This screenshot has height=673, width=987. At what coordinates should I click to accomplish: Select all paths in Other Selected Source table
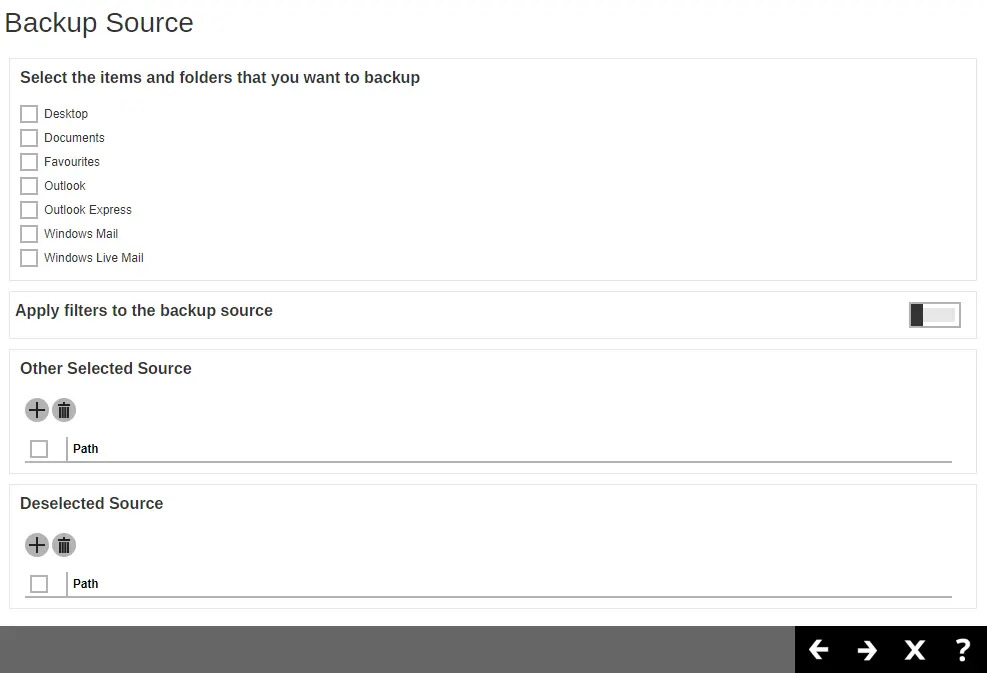point(39,449)
